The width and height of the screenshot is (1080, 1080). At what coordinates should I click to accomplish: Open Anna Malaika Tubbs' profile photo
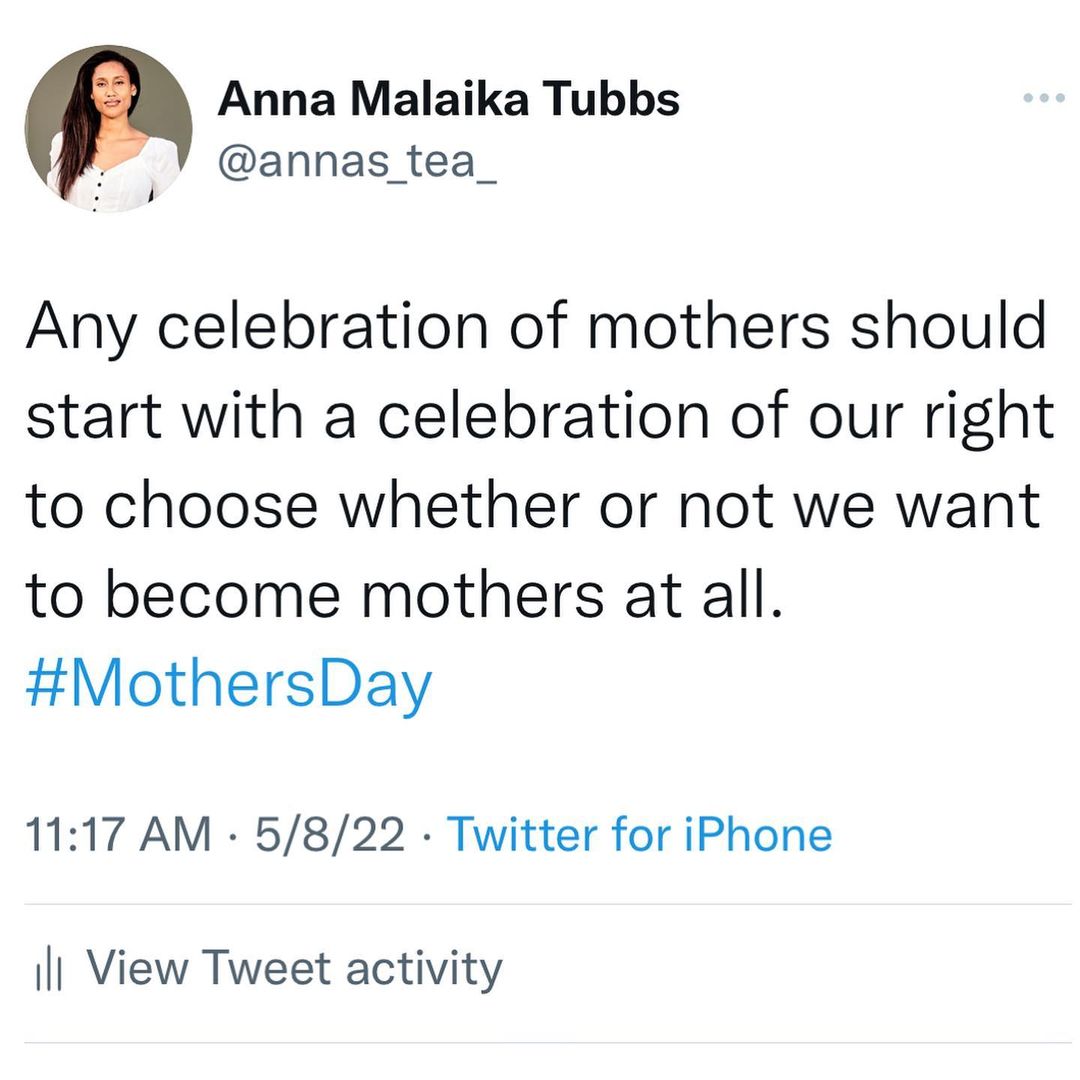(x=108, y=128)
